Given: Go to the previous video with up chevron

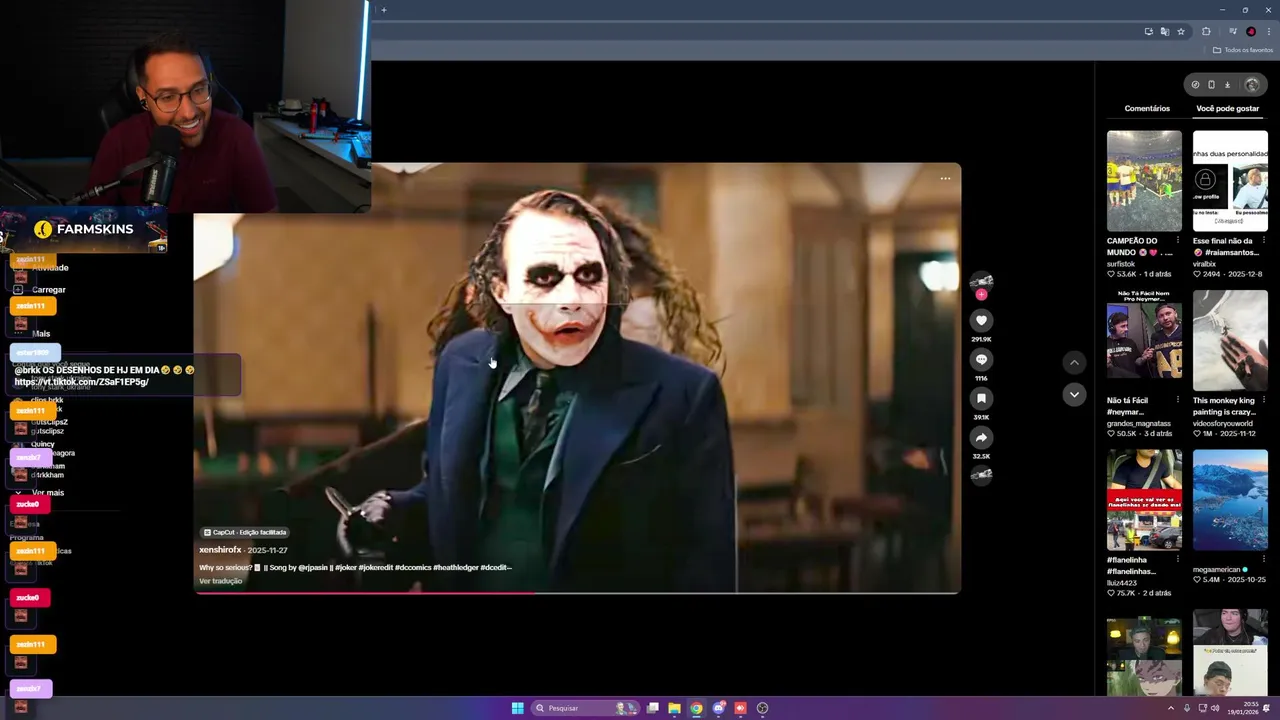Looking at the screenshot, I should pos(1074,362).
